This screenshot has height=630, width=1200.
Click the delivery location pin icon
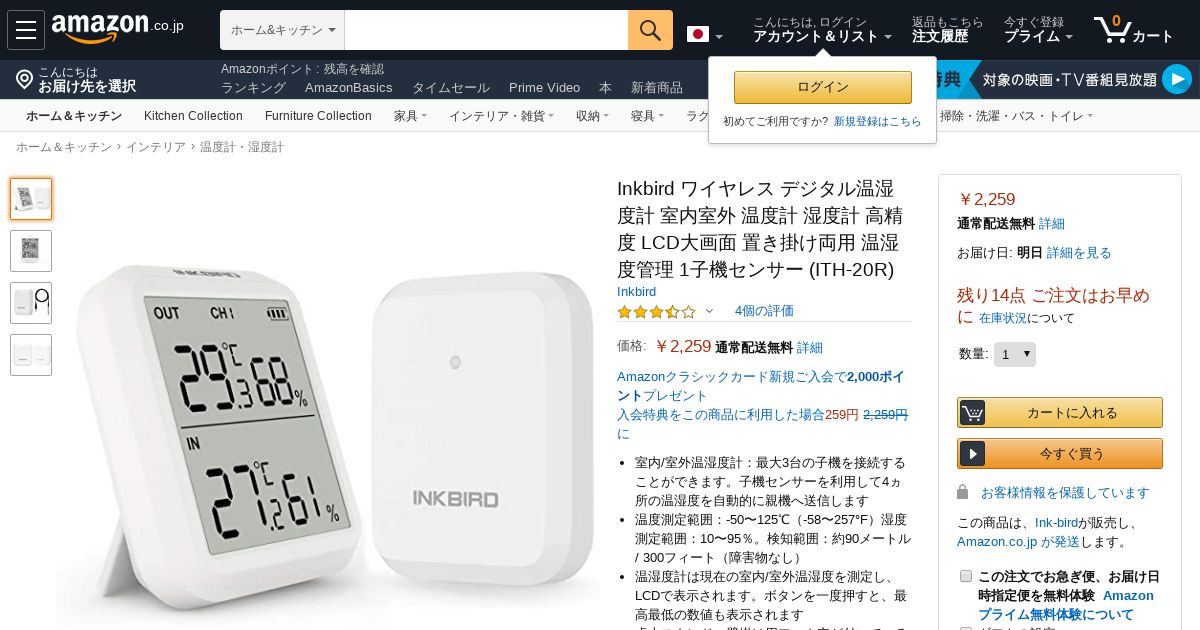coord(24,79)
